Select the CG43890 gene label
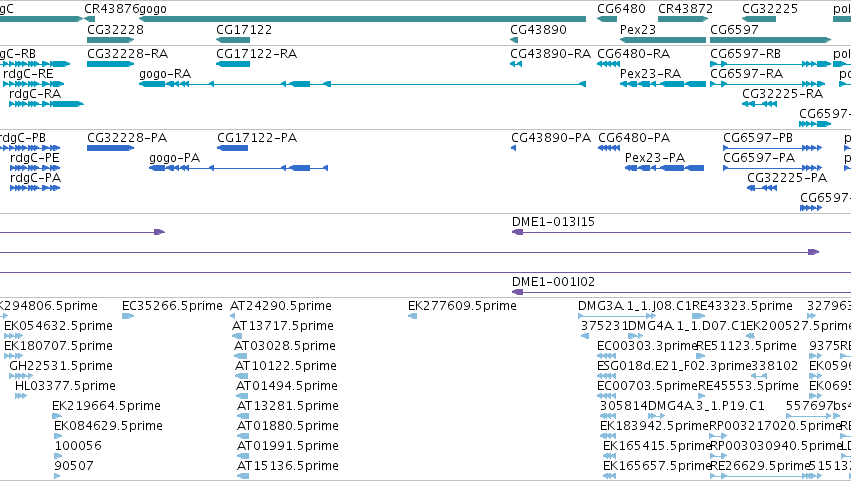The height and width of the screenshot is (481, 851). 538,29
